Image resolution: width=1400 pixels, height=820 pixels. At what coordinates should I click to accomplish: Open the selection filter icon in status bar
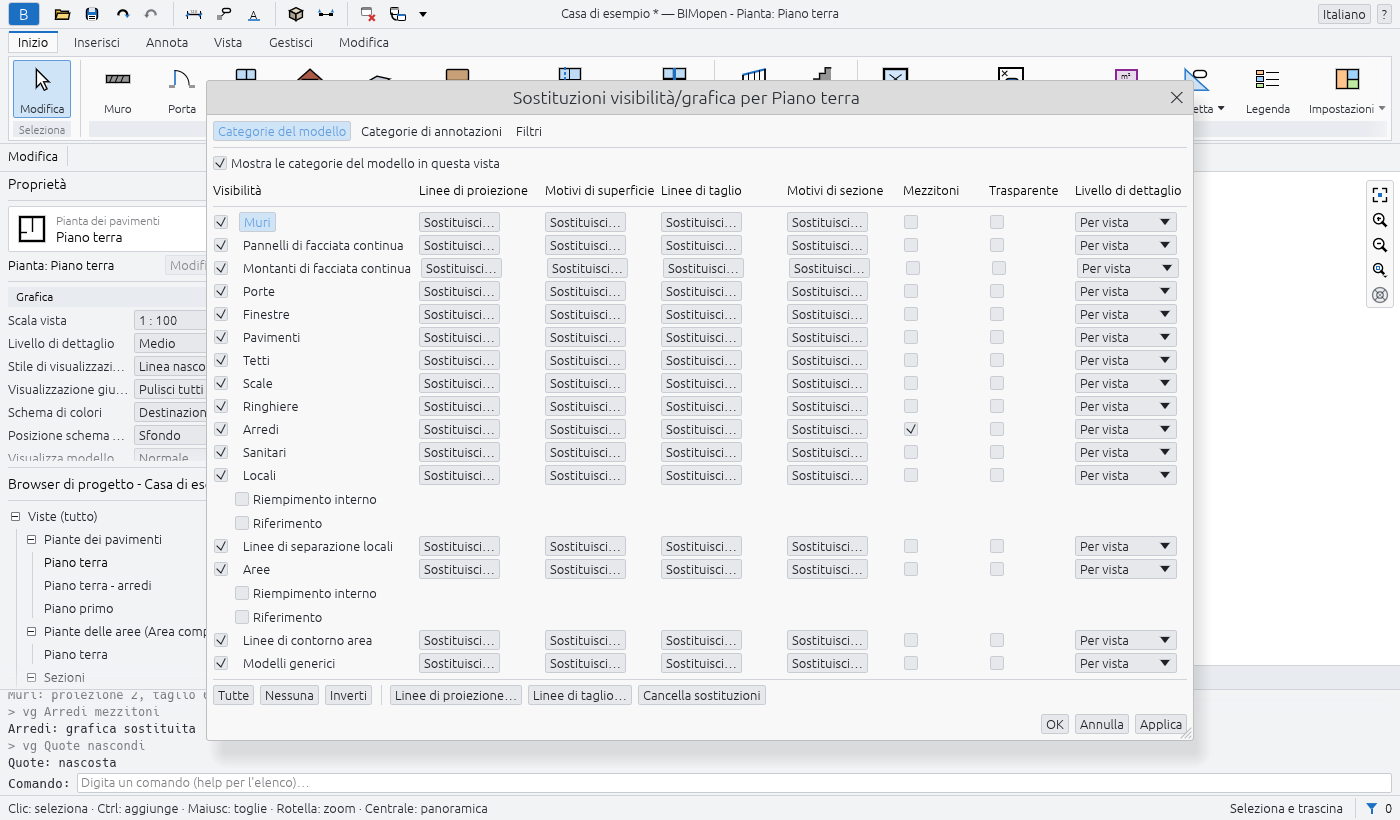point(1372,808)
